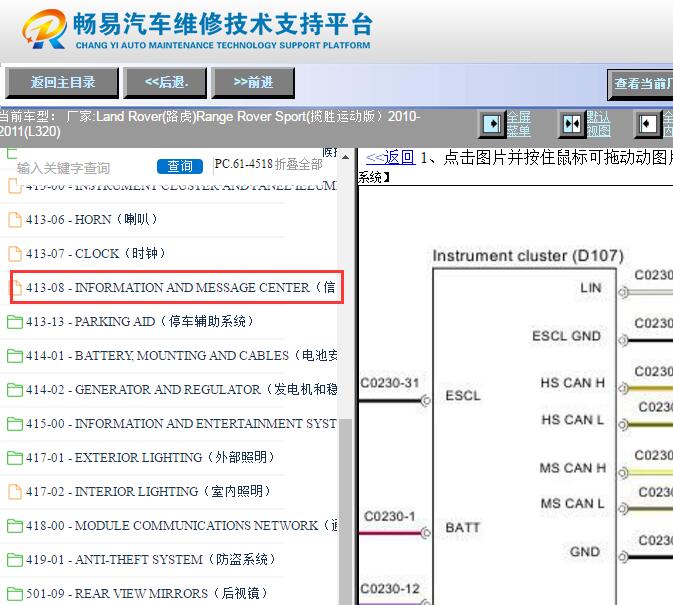The image size is (673, 605).
Task: Click the page icon beside 417-02 INTERIOR LIGHTING
Action: 15,492
